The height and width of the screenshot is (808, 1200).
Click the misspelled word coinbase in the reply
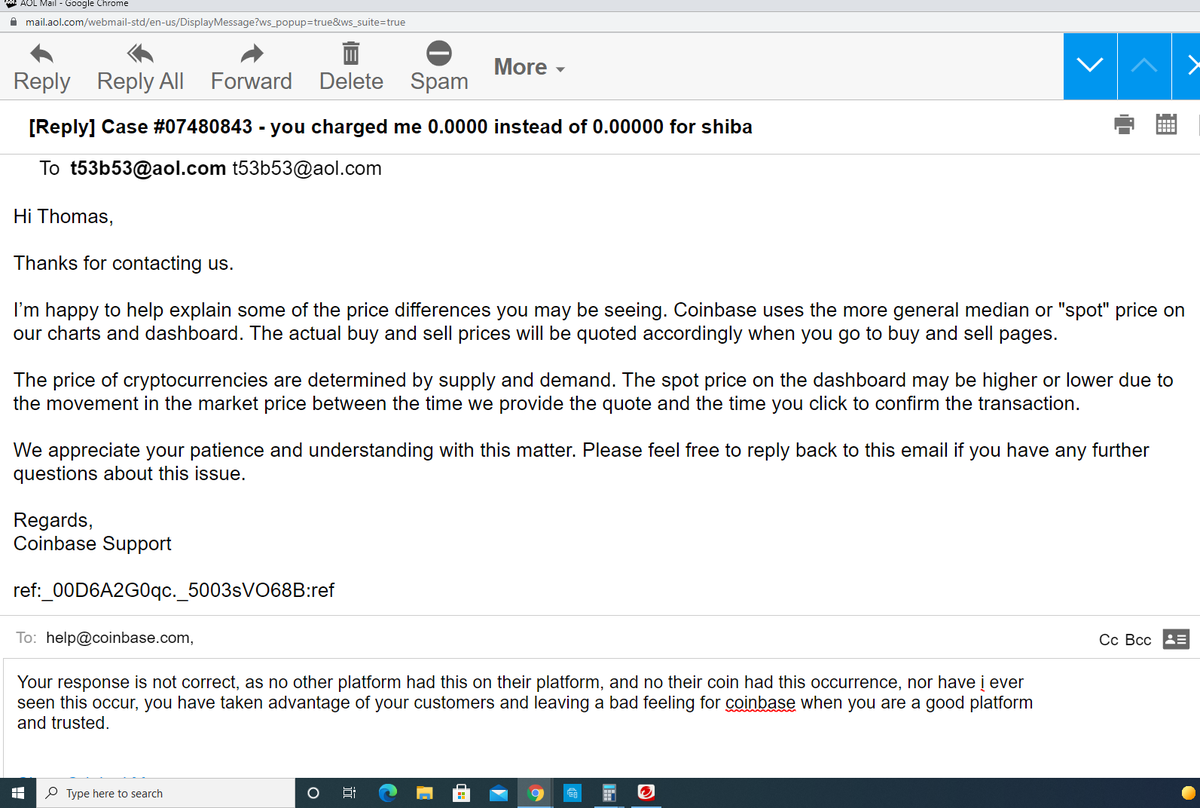760,703
